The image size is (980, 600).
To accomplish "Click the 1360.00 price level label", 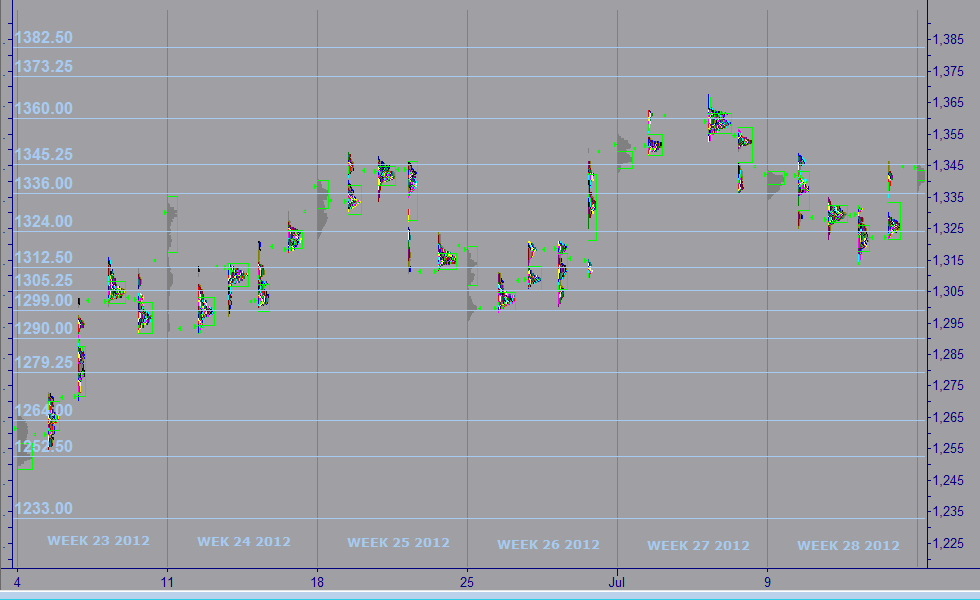I will 43,109.
